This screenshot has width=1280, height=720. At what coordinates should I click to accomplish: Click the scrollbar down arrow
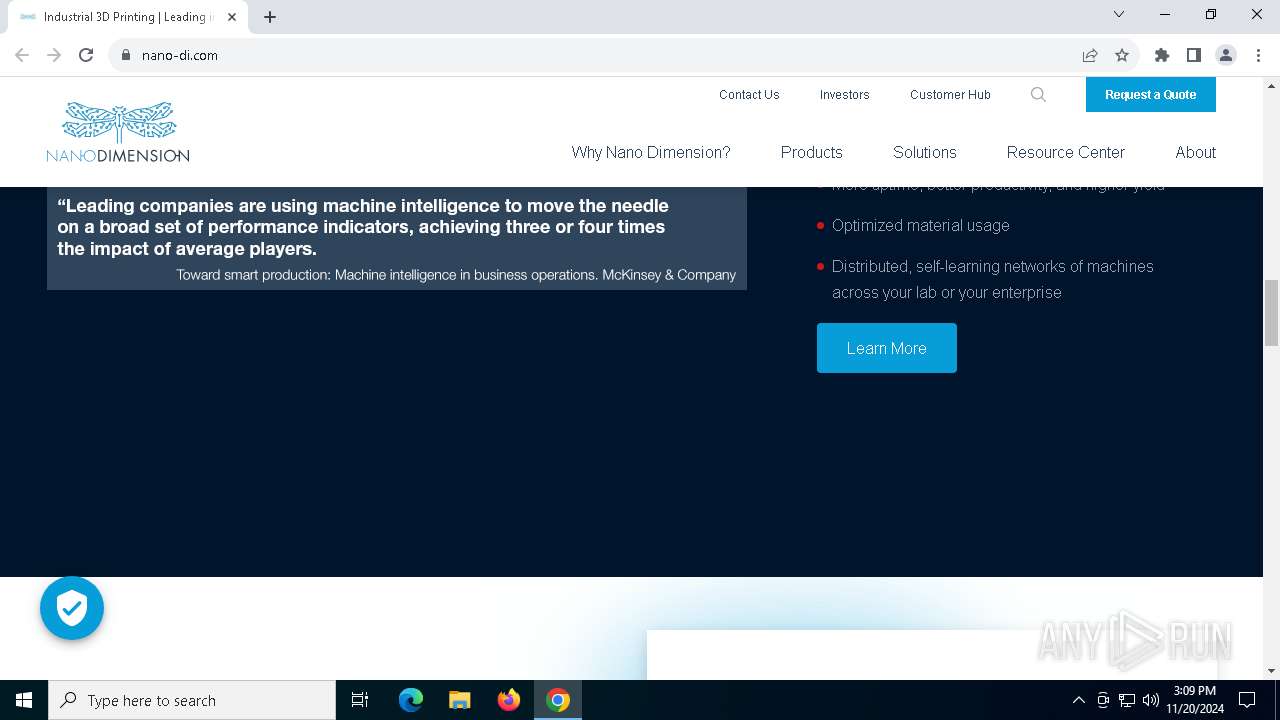[x=1271, y=671]
